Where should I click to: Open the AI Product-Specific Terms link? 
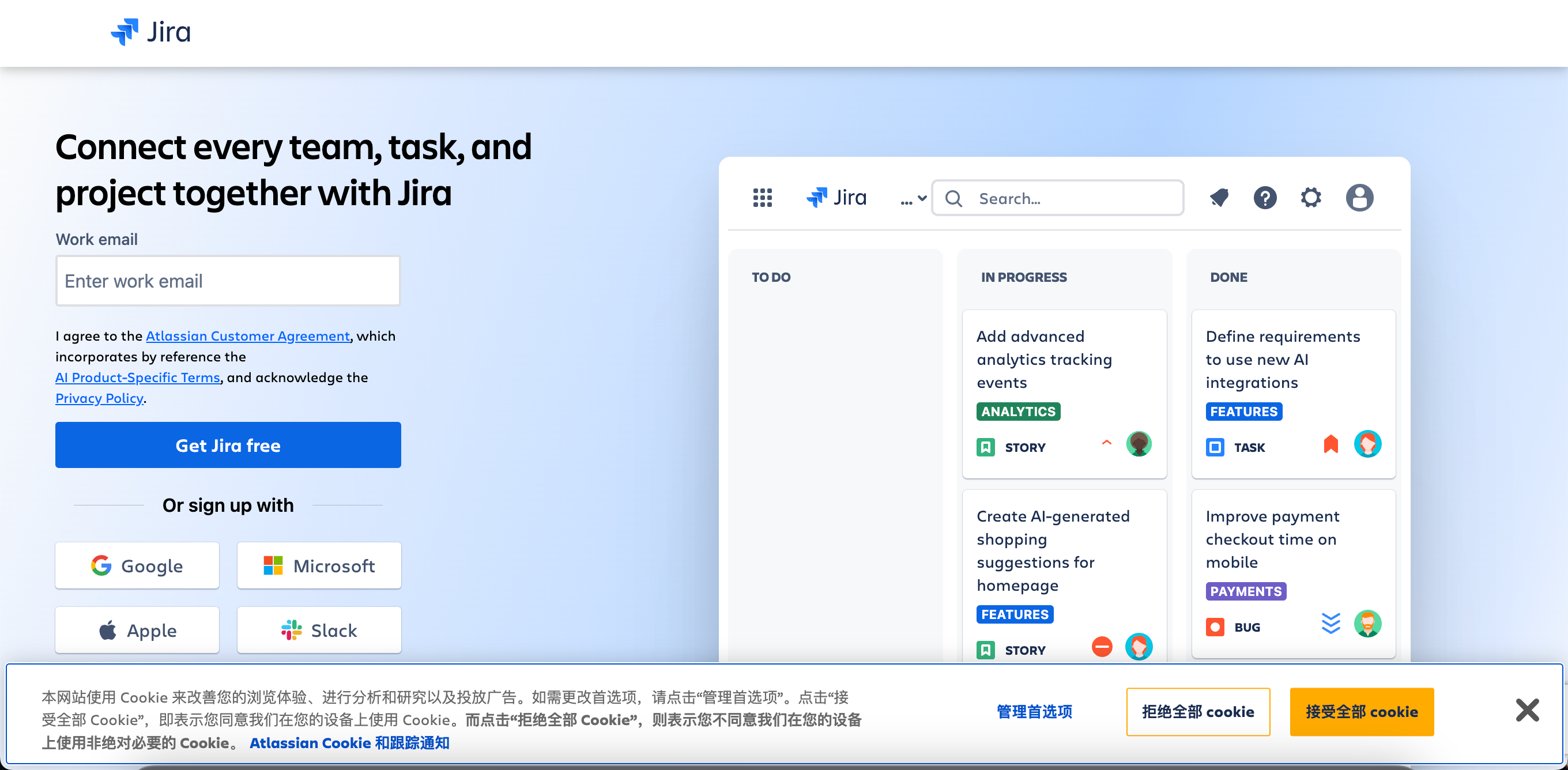click(138, 377)
